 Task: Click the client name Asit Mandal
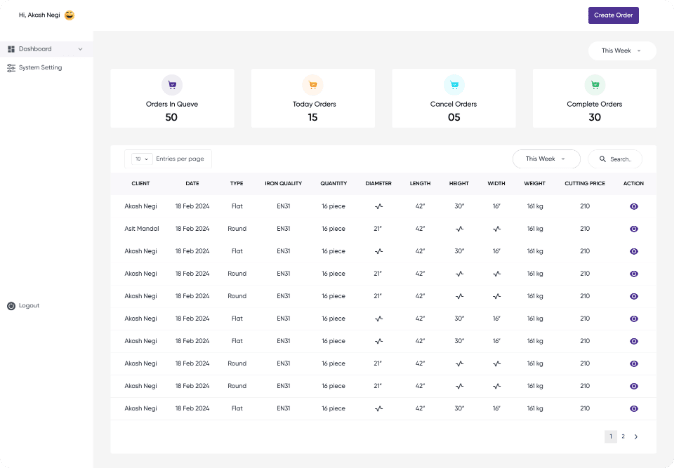click(142, 229)
